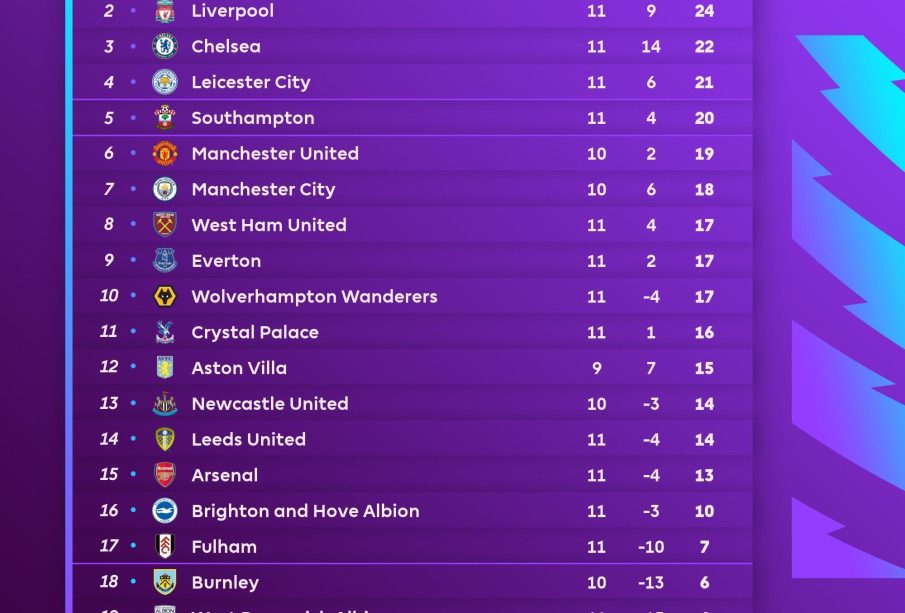The height and width of the screenshot is (613, 905).
Task: Click the Manchester United red crest
Action: pos(165,153)
